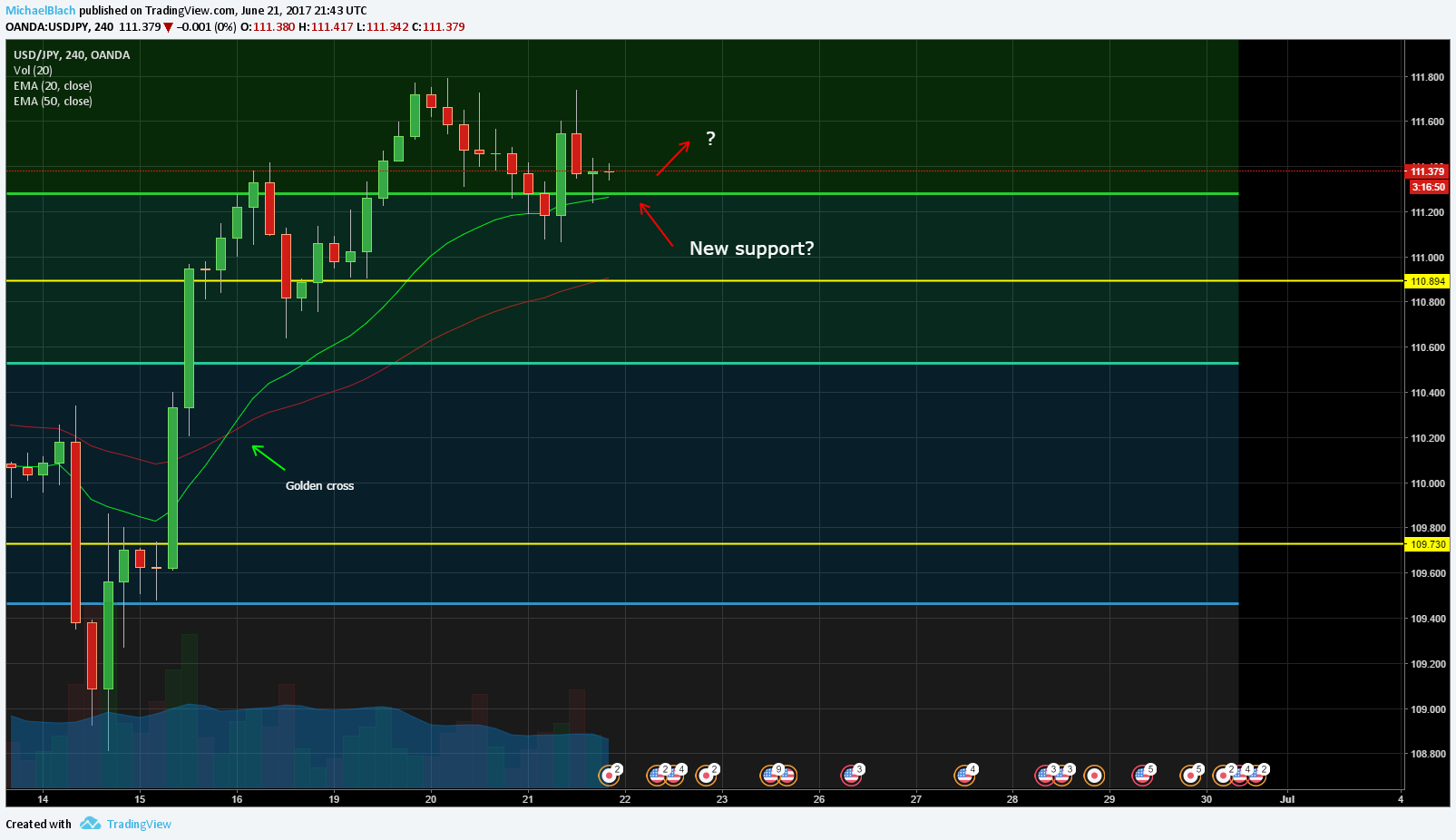Click the last US event icon with badge 2 before Jul
This screenshot has width=1456, height=840.
1256,776
